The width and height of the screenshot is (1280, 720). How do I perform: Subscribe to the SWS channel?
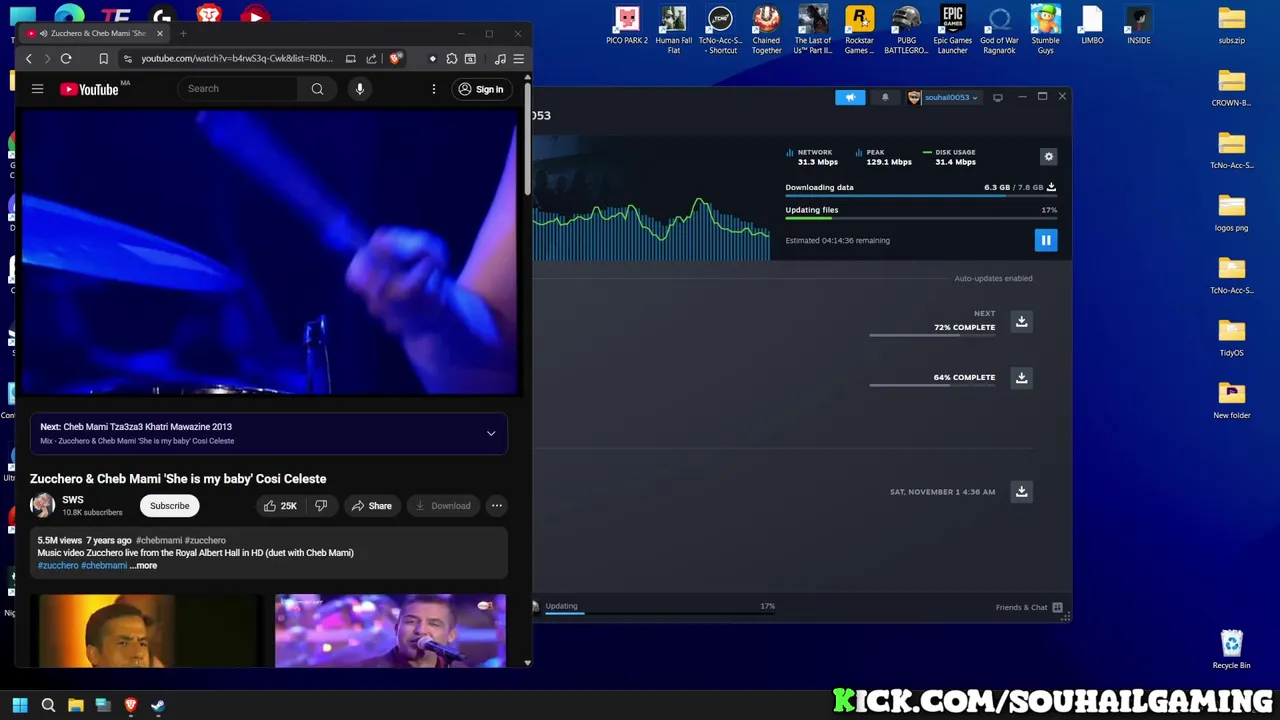(169, 506)
